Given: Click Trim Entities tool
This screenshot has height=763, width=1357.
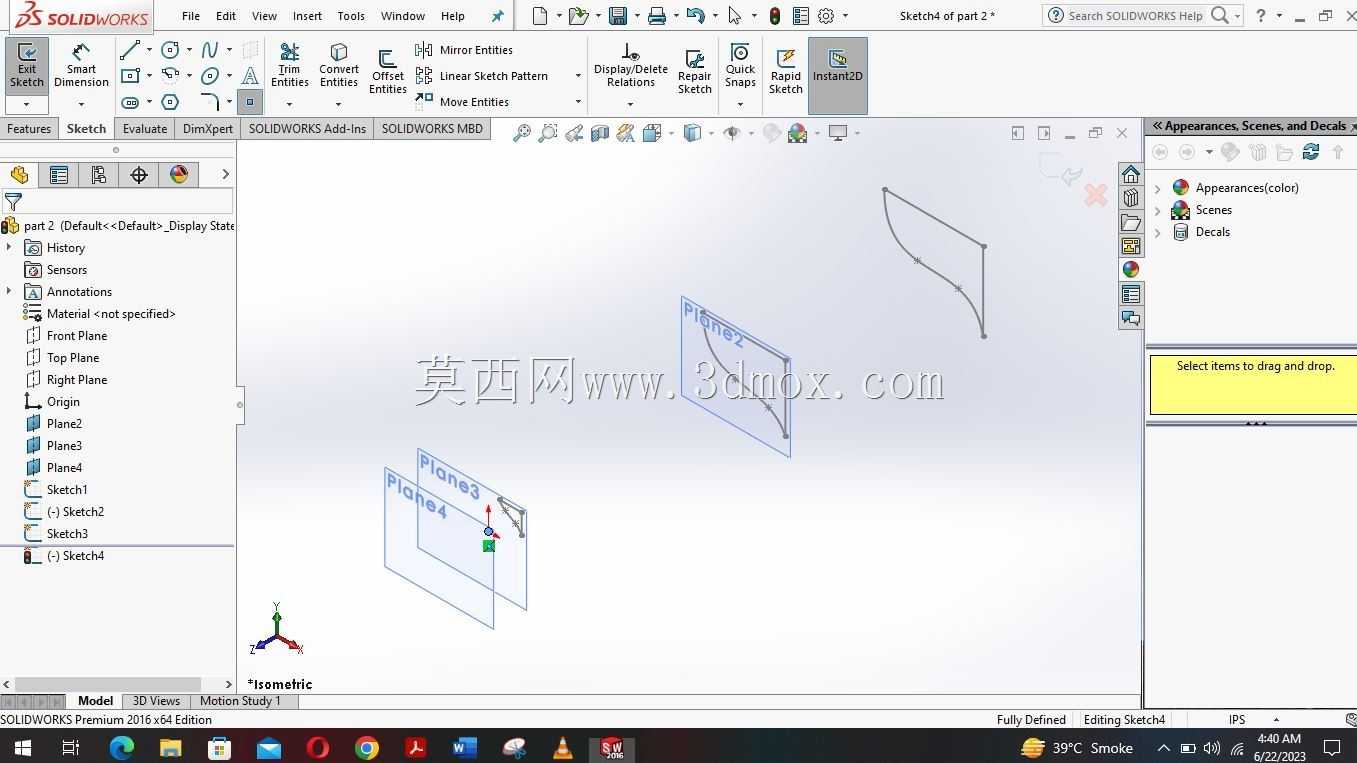Looking at the screenshot, I should click(289, 66).
